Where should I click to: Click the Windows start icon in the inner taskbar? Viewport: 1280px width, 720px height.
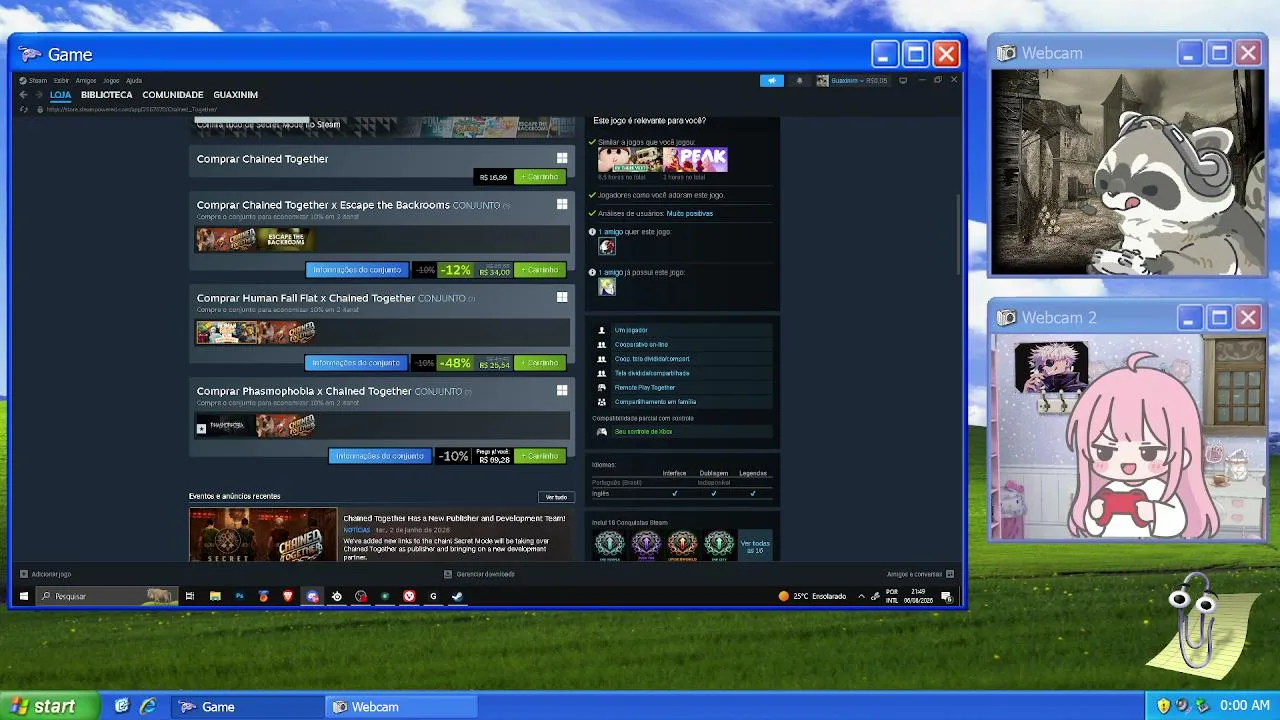[x=24, y=596]
